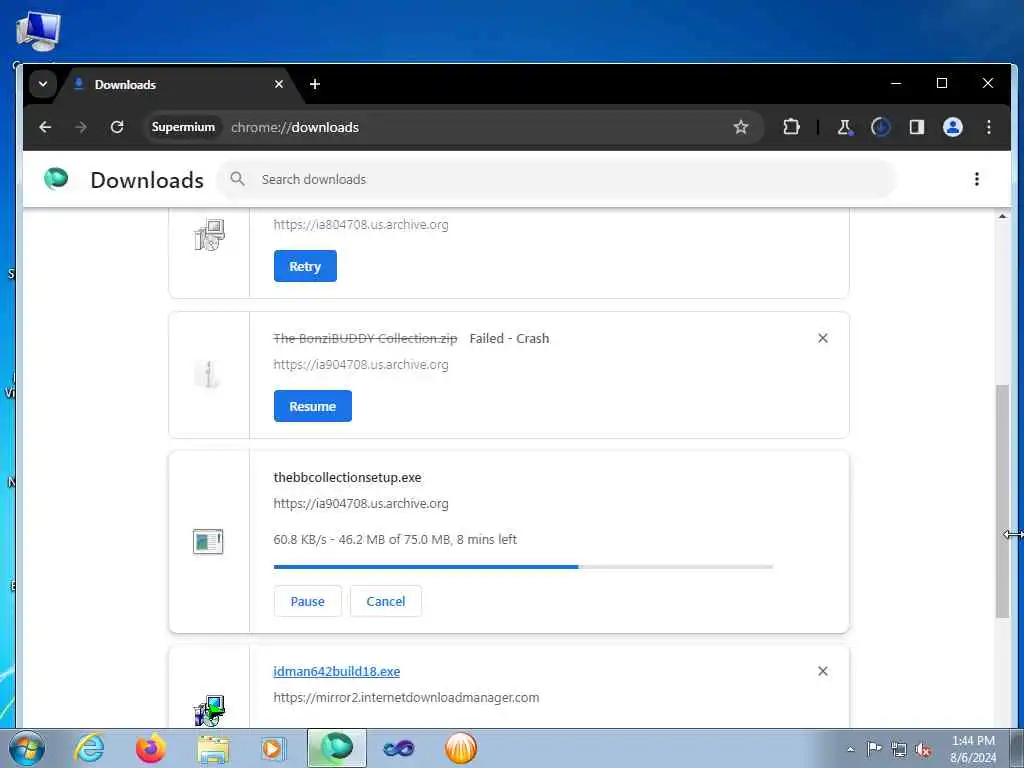Close the Downloads tab

point(279,84)
